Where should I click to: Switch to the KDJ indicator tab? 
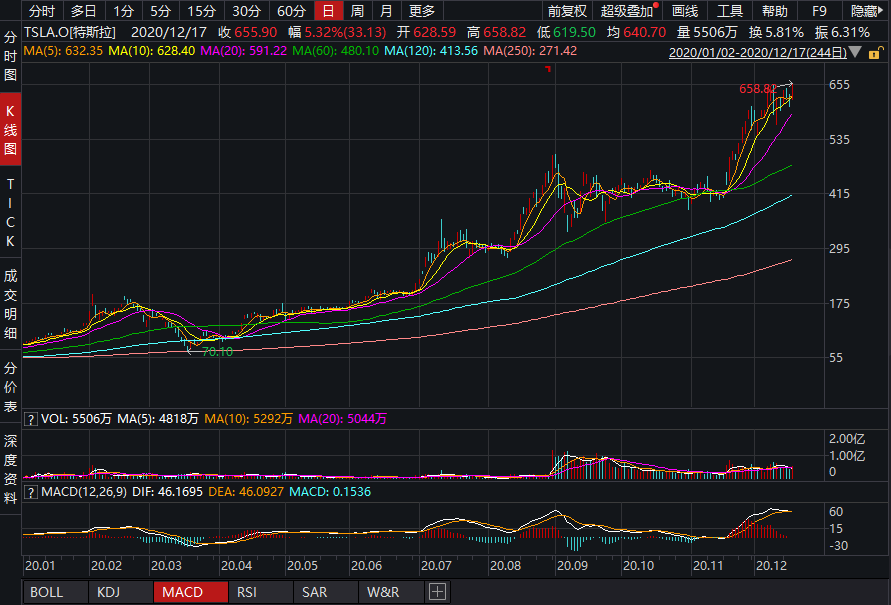(x=107, y=592)
